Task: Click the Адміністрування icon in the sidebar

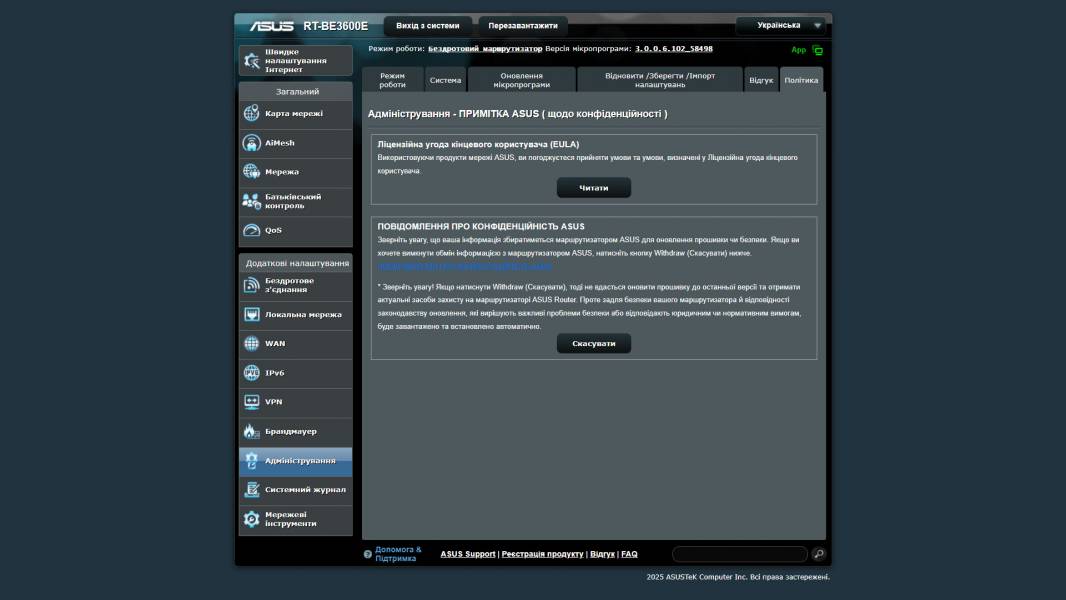Action: click(252, 461)
